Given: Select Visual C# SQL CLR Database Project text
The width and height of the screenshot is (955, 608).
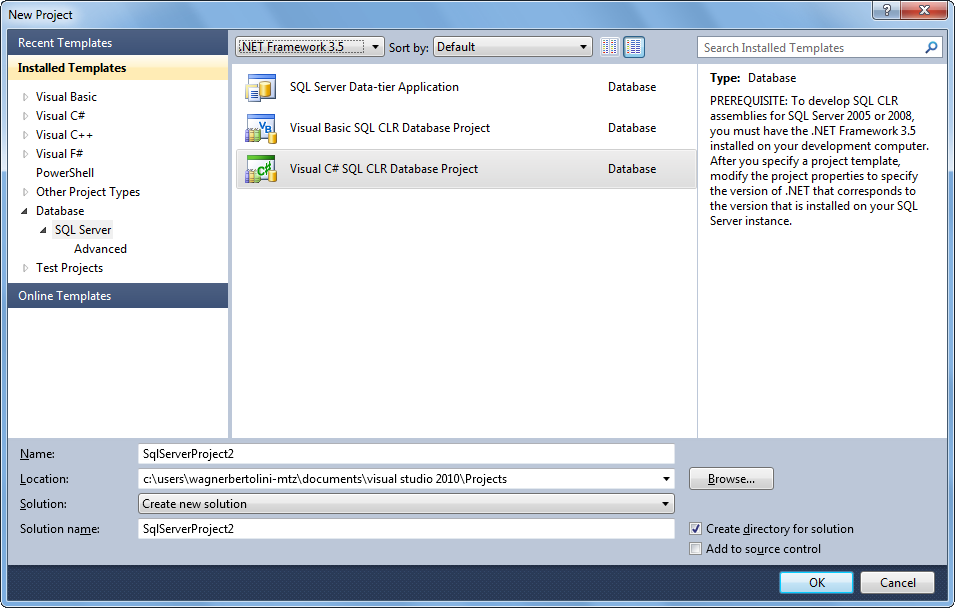Looking at the screenshot, I should 384,169.
